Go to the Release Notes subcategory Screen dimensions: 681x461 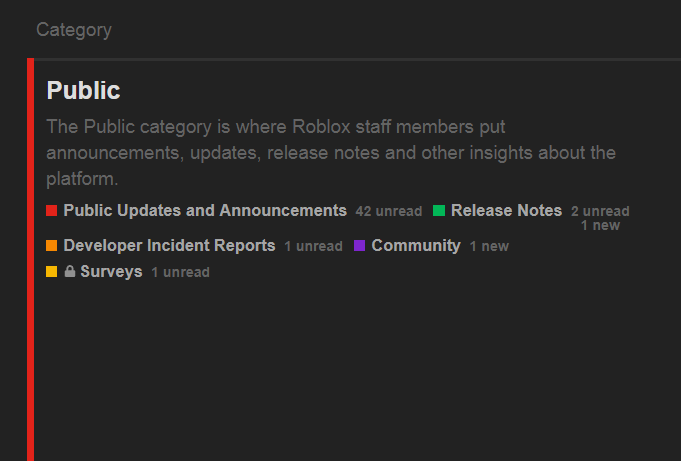(x=506, y=211)
